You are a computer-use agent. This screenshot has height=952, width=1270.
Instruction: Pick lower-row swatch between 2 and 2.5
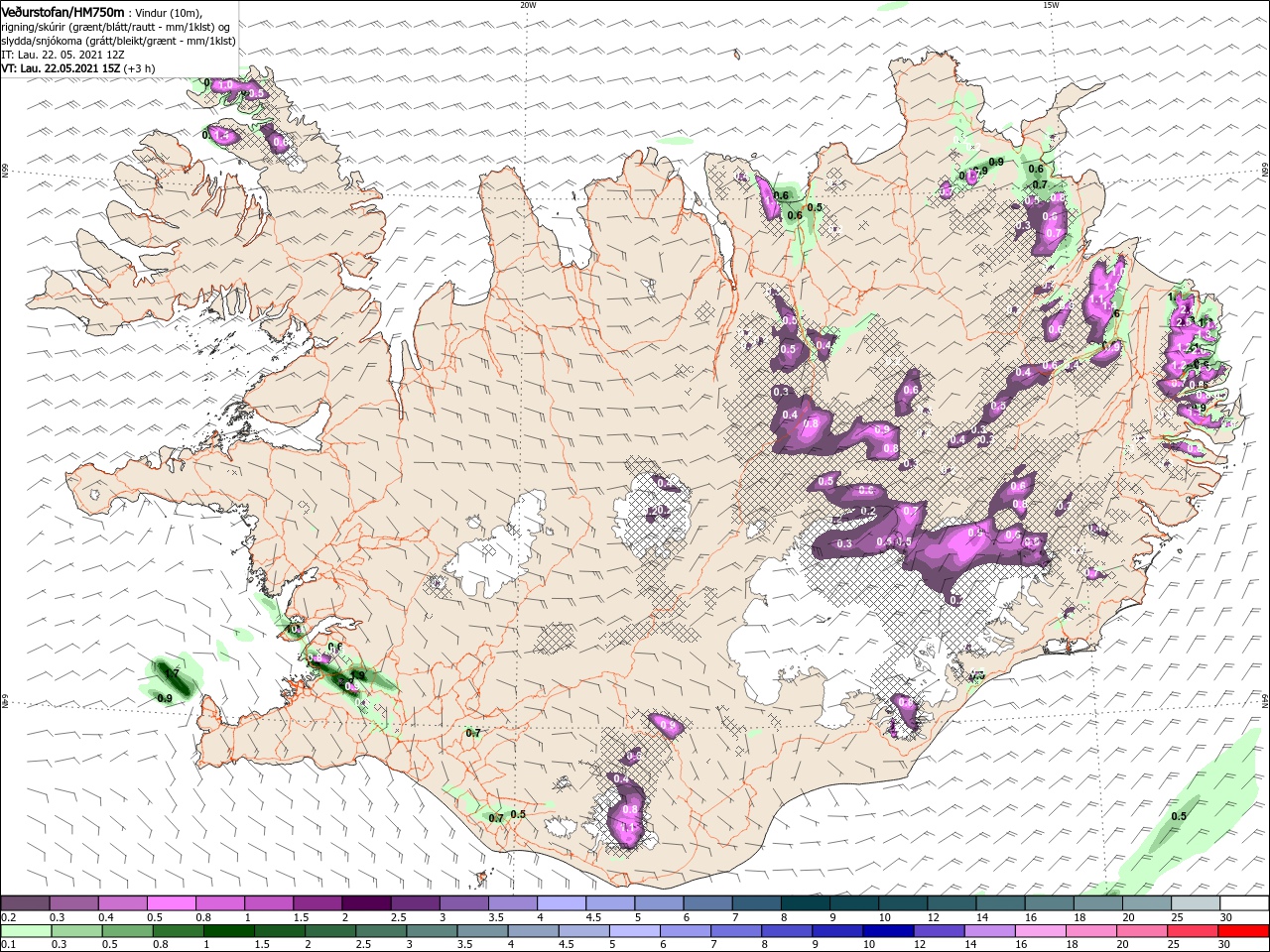tap(330, 931)
